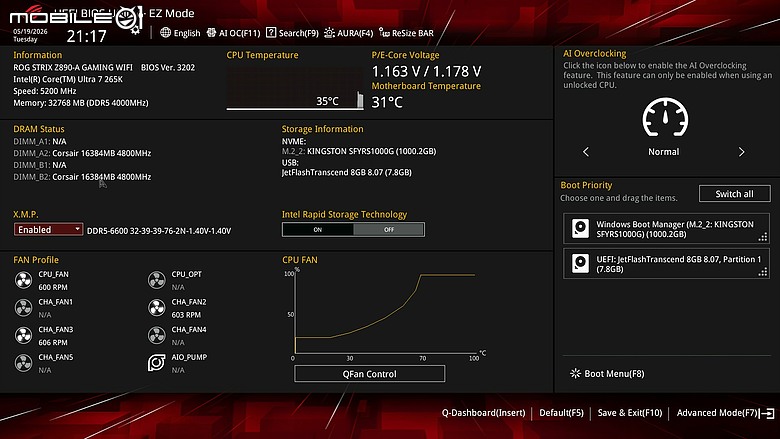The image size is (780, 439).
Task: Click the QFan Control button
Action: pos(370,374)
